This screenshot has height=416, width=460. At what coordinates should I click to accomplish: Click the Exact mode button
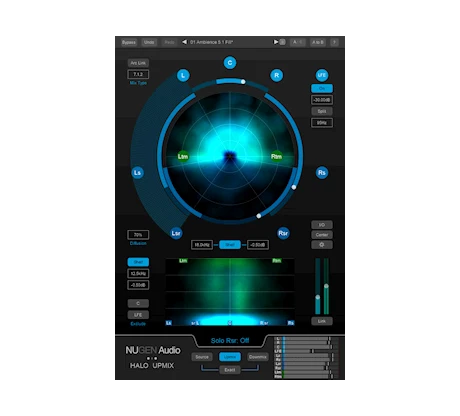[x=230, y=370]
